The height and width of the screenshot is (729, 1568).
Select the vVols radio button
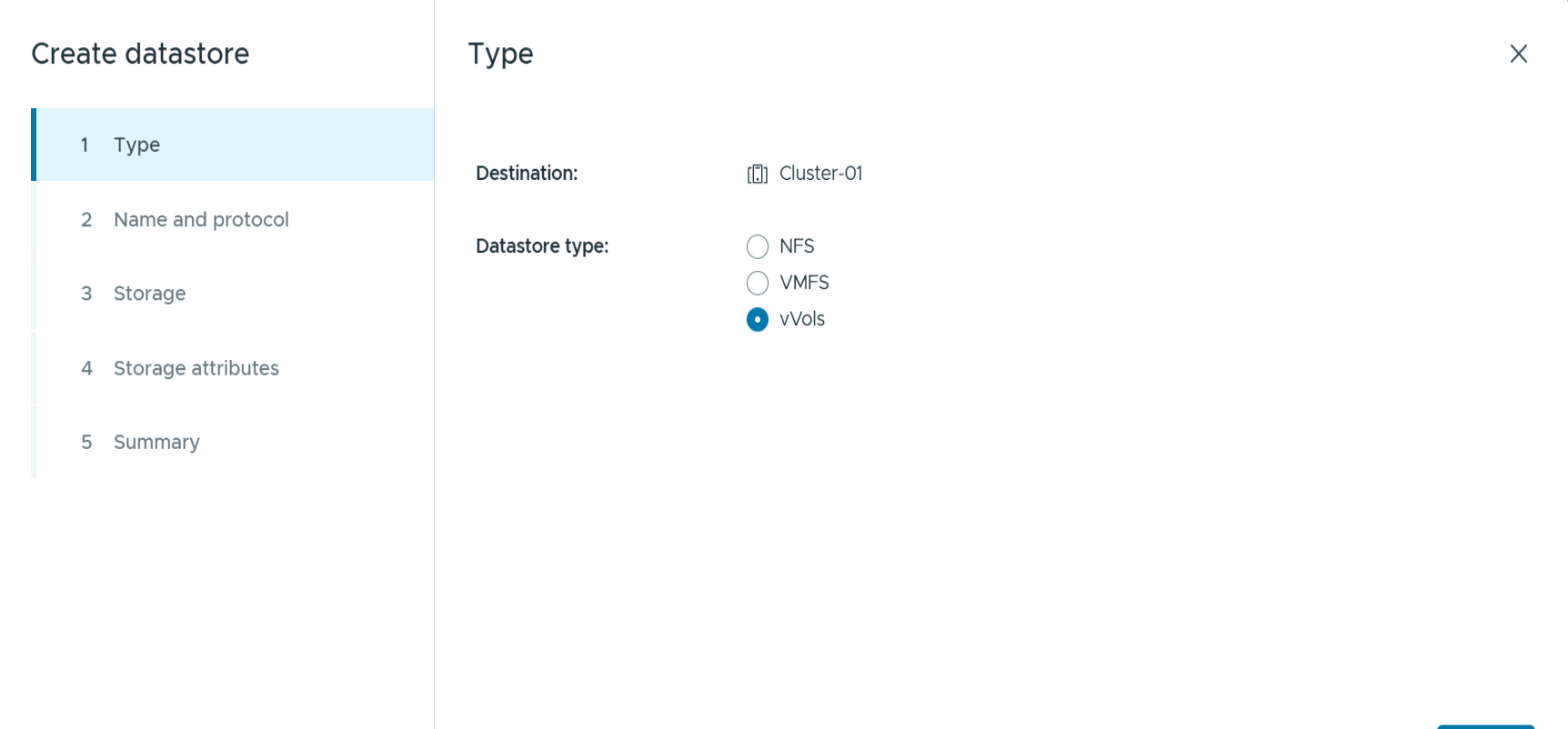(757, 319)
